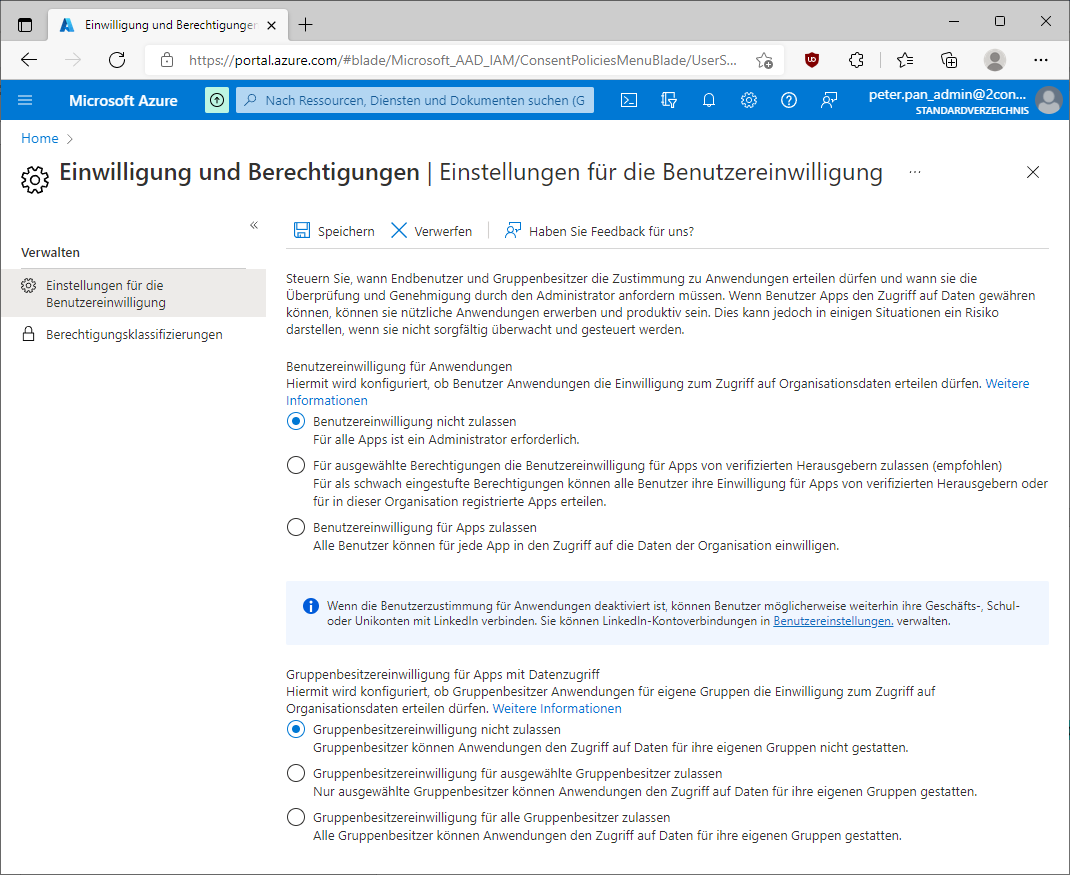Open Cloud Shell from the top bar
This screenshot has width=1070, height=875.
coord(628,100)
